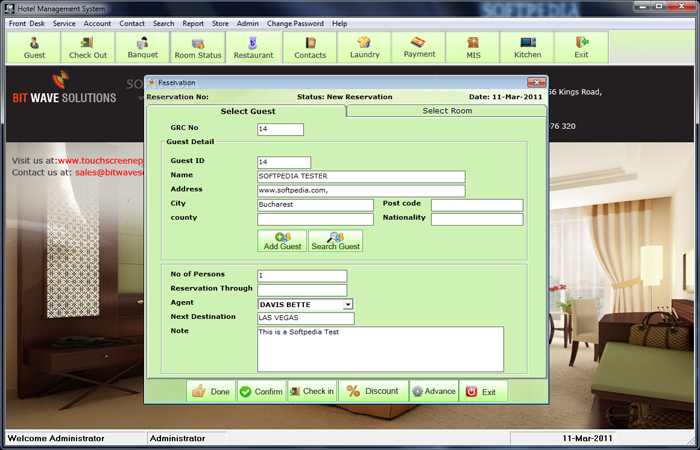Open the Banquet module

click(142, 47)
